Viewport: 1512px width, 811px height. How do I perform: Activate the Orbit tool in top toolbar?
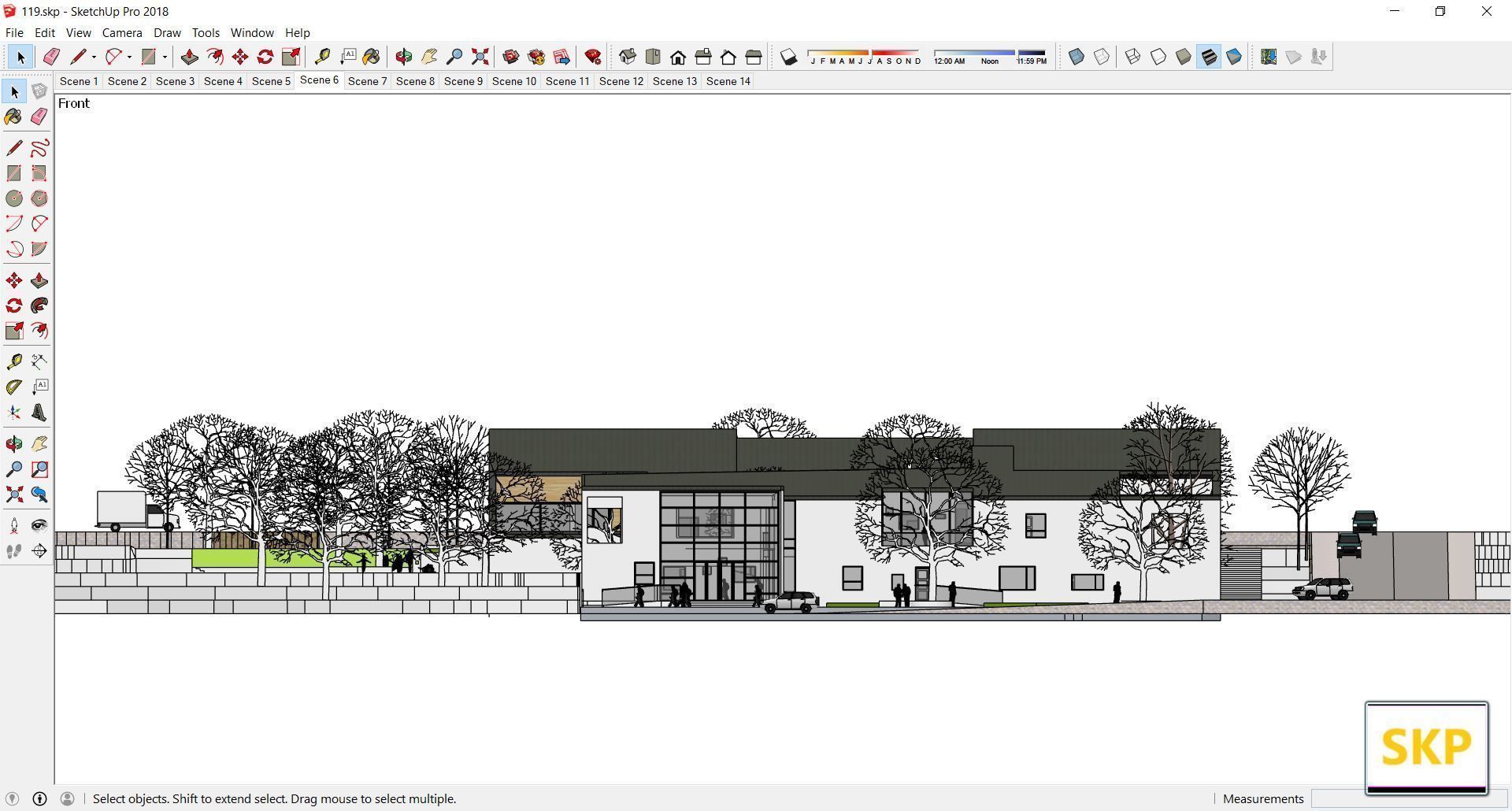[x=403, y=57]
